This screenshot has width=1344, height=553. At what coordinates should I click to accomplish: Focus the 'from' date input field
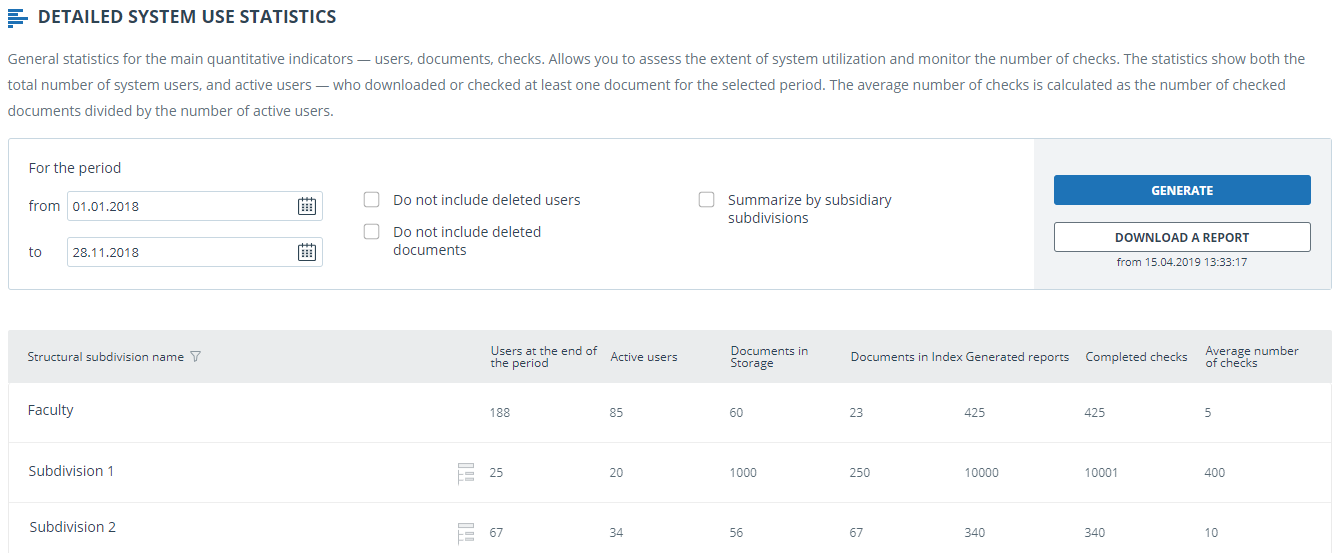click(180, 206)
